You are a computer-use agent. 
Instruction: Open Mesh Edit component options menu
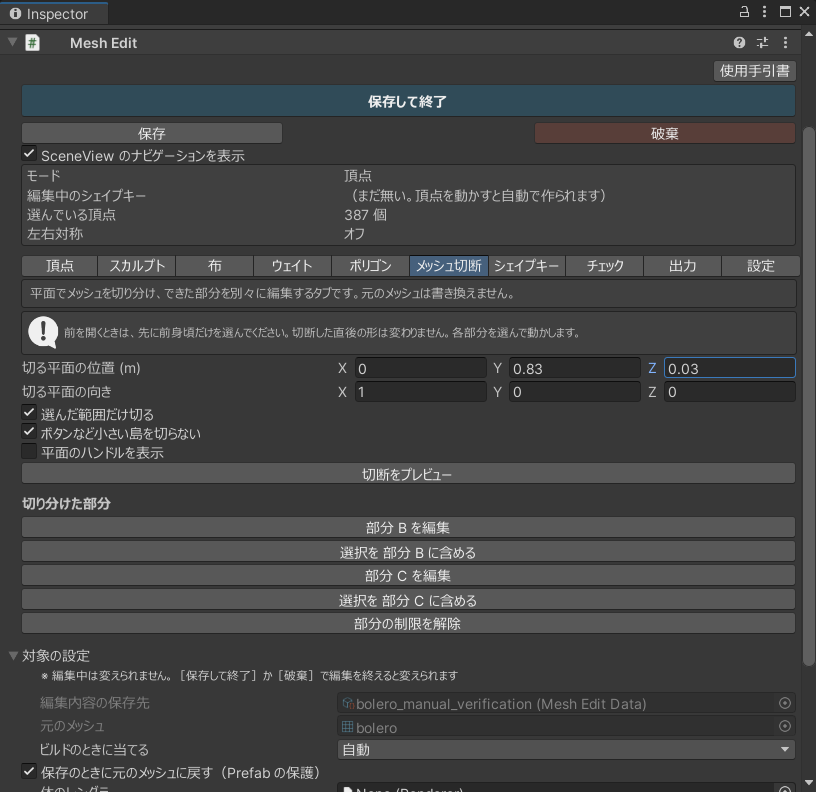[x=785, y=43]
